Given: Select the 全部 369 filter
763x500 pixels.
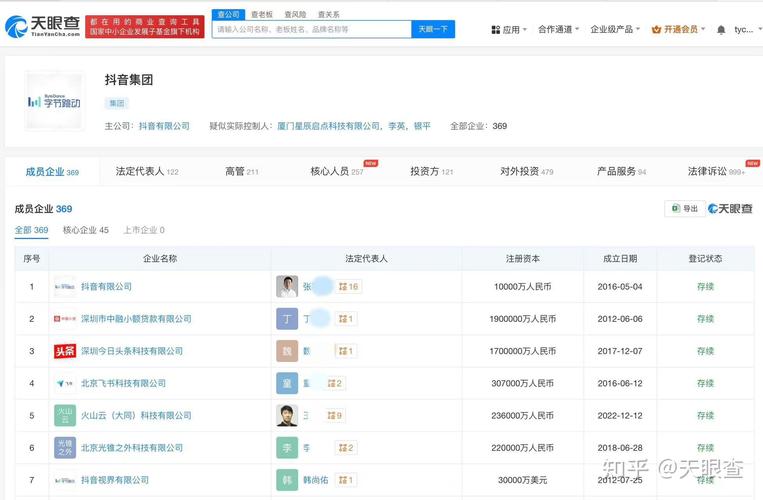Looking at the screenshot, I should 31,230.
